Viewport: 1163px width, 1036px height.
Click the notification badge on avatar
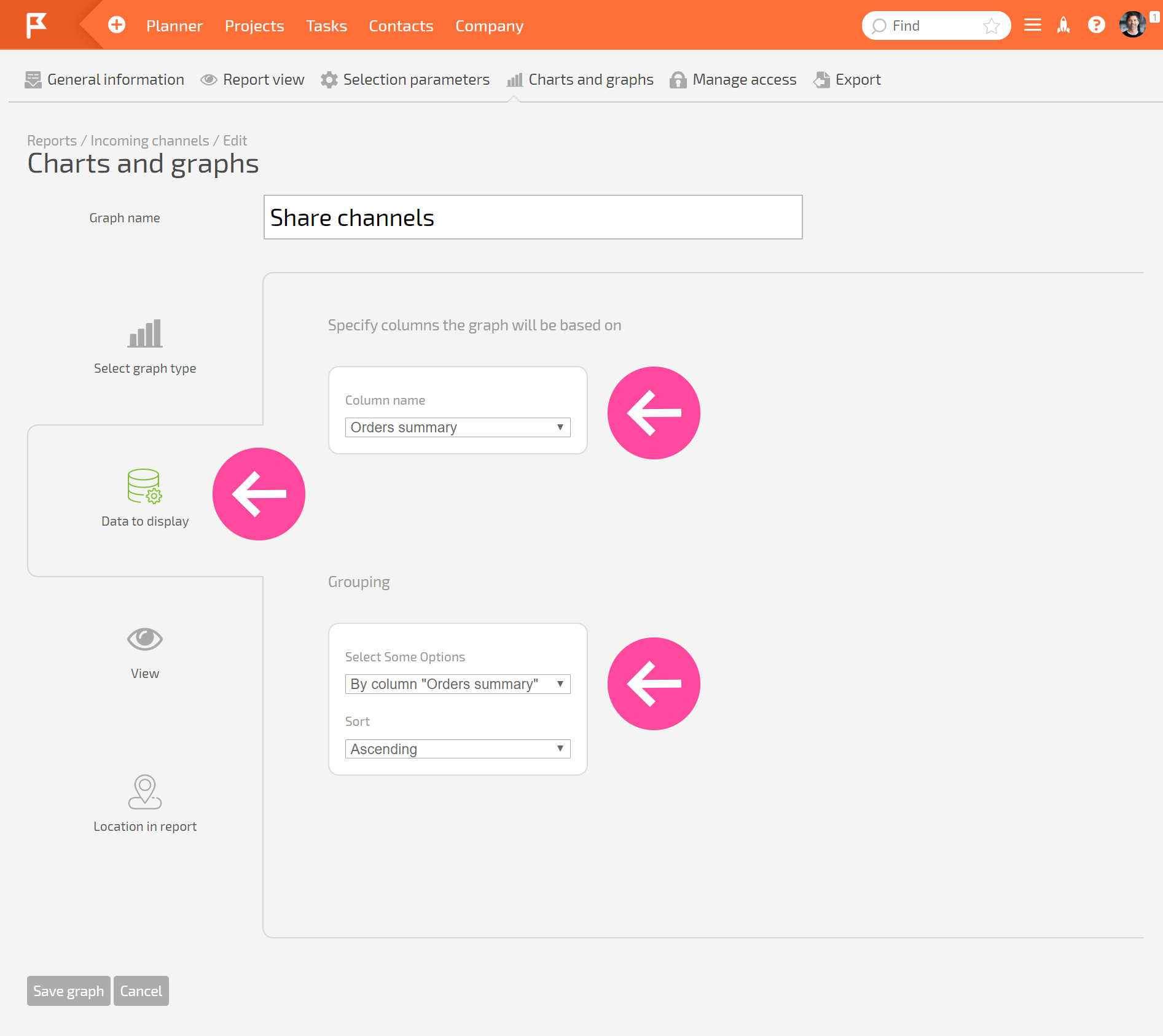pos(1155,17)
